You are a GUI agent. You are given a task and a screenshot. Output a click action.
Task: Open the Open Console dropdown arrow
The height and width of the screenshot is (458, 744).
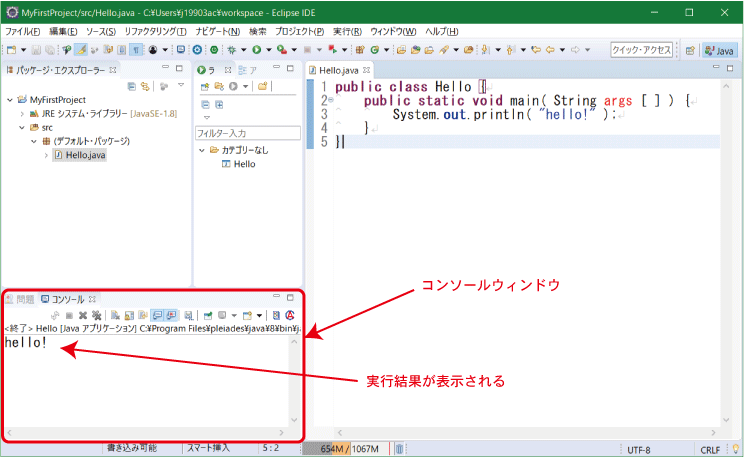(260, 315)
